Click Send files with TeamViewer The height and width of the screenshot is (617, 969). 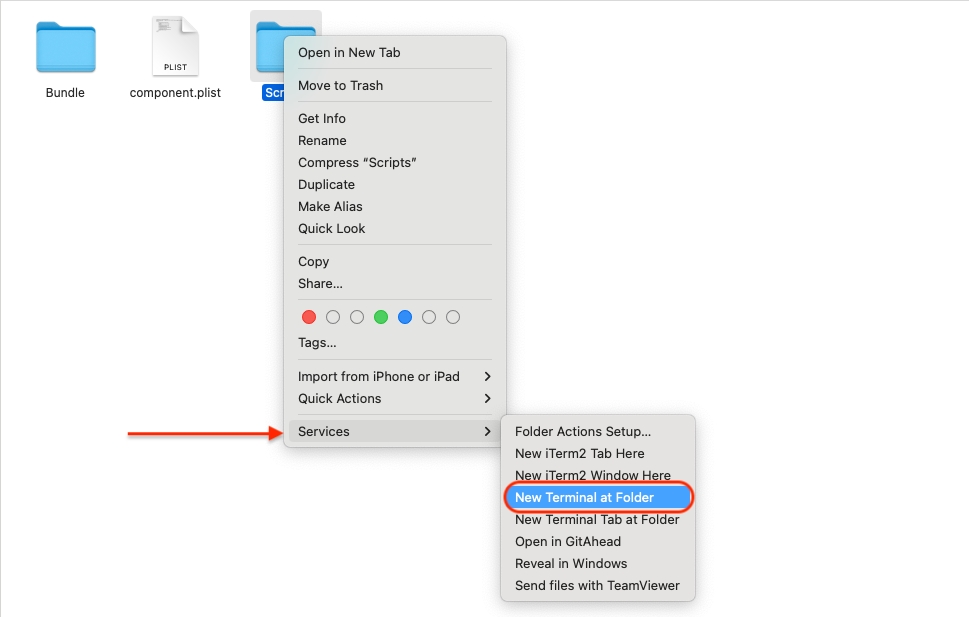pos(596,586)
